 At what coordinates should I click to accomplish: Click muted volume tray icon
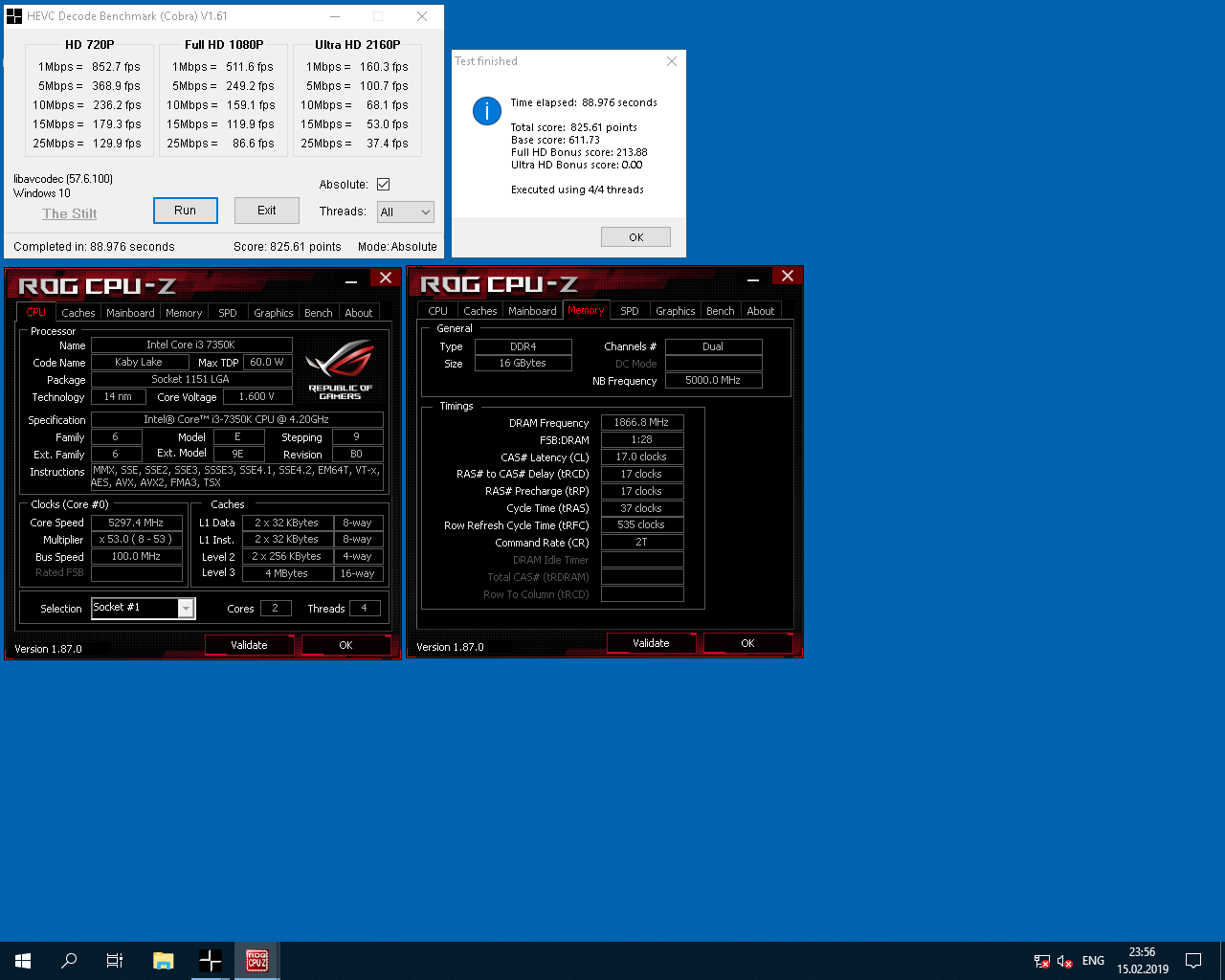[1065, 961]
